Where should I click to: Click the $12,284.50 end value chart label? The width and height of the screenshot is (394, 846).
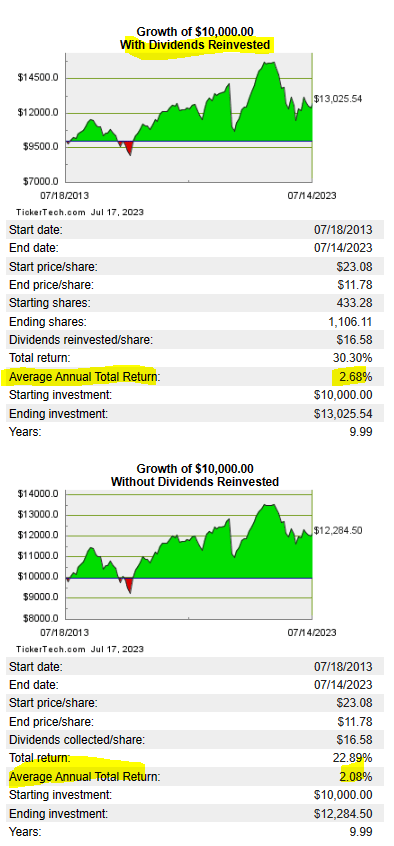(338, 530)
